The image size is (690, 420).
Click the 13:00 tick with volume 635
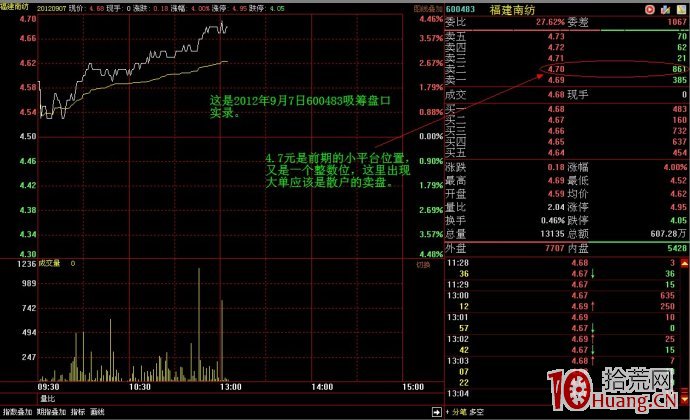pos(561,295)
